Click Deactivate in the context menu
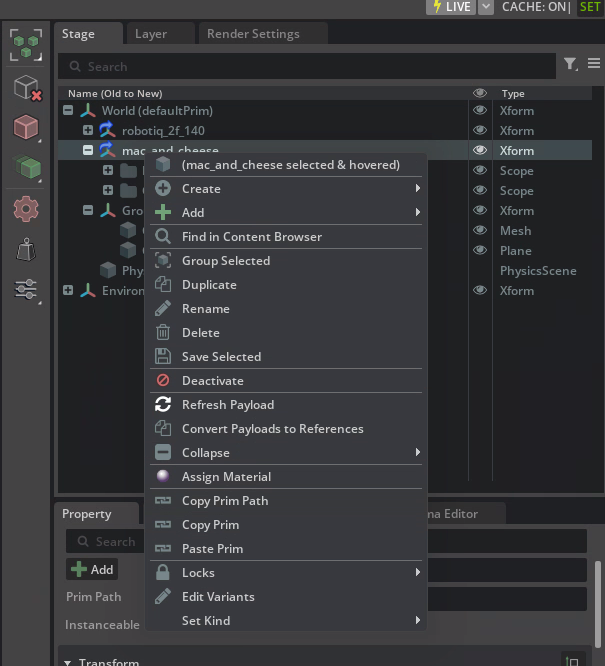 [x=212, y=381]
